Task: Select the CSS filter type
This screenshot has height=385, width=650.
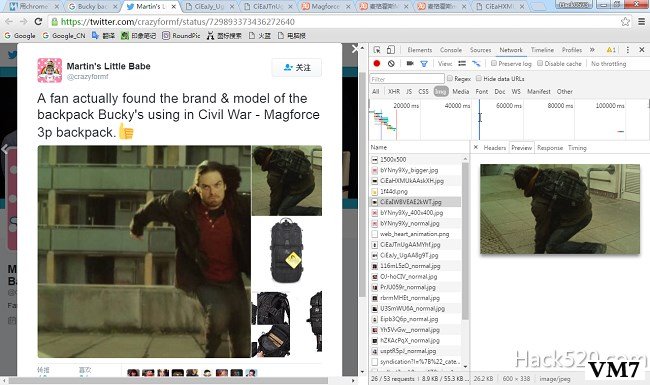Action: (x=423, y=91)
